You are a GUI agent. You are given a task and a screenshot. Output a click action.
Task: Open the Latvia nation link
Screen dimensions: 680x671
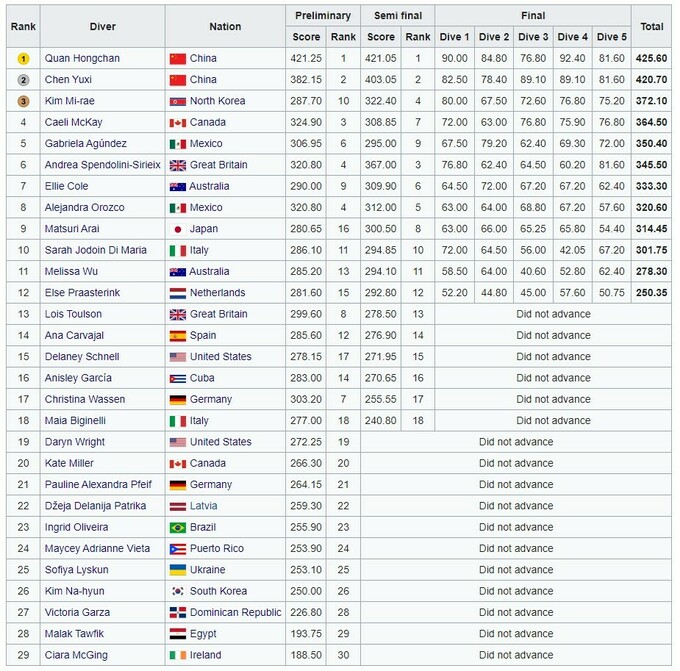click(204, 506)
